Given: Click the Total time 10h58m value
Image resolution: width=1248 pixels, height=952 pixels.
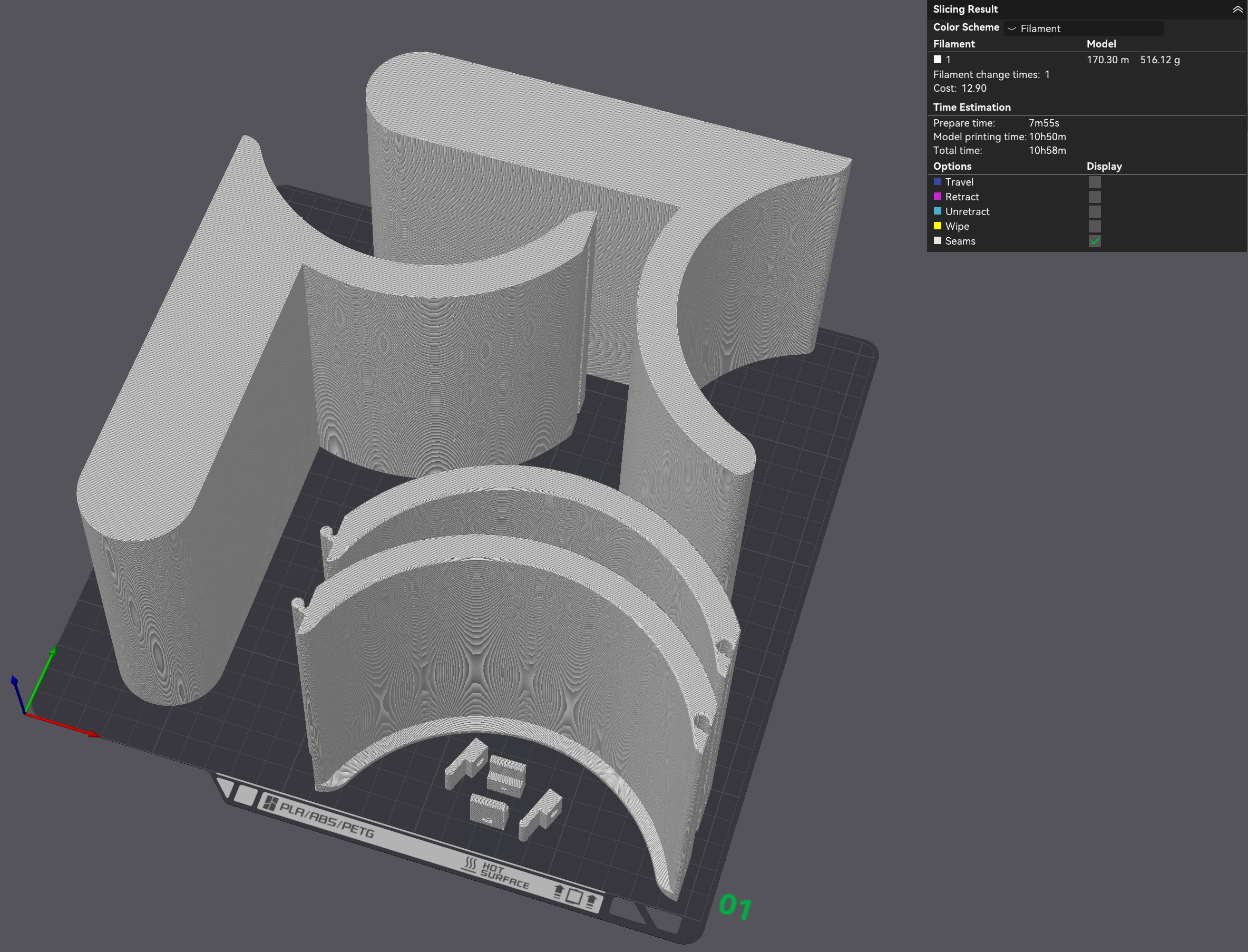Looking at the screenshot, I should click(x=1047, y=150).
